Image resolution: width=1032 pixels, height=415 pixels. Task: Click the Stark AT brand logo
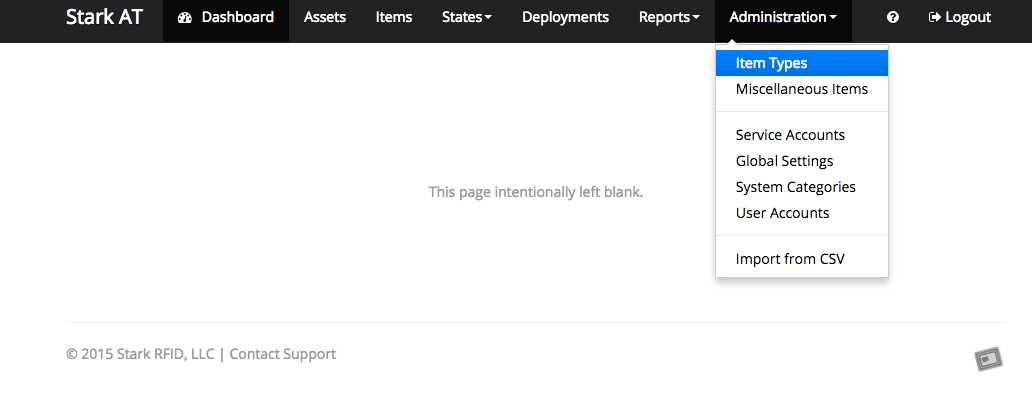pos(104,17)
